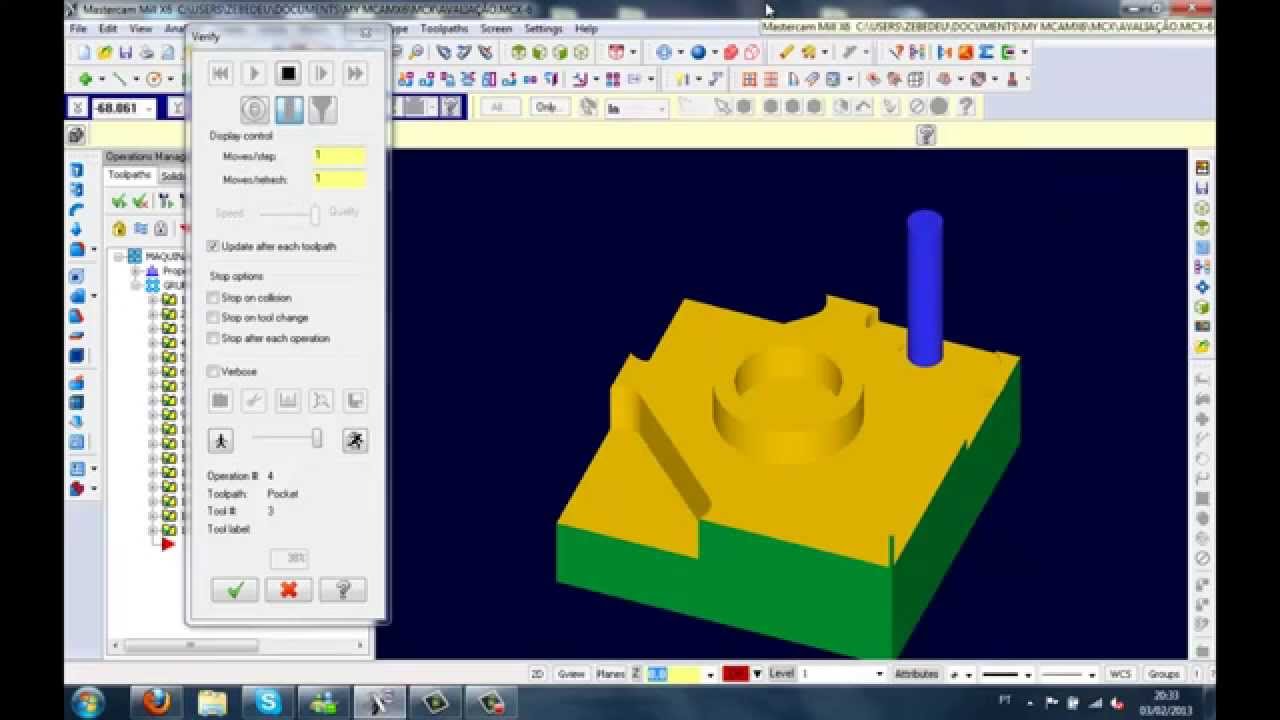This screenshot has height=720, width=1280.
Task: Open the Level dropdown in status bar
Action: click(x=880, y=674)
